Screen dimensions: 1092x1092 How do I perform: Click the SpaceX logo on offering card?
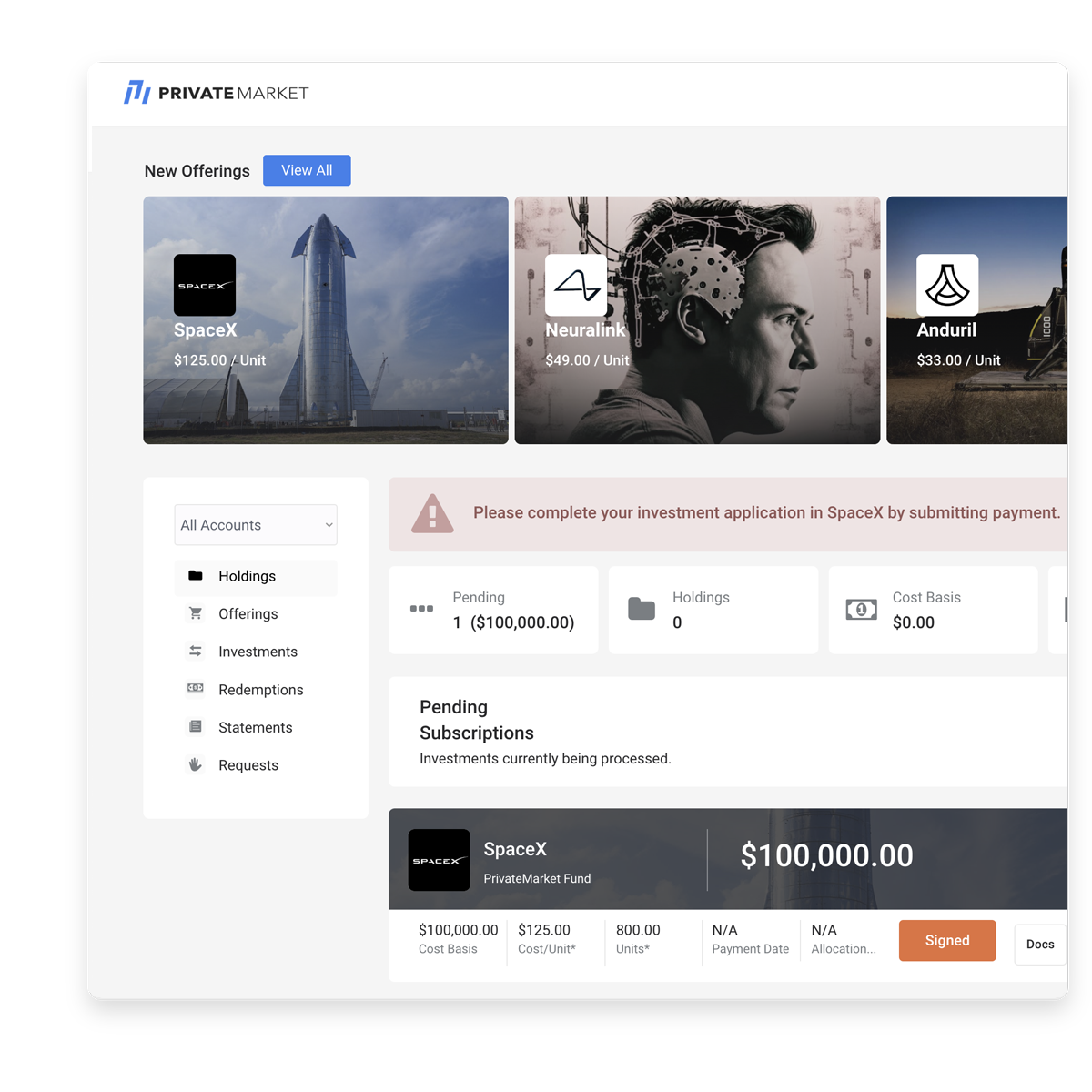click(205, 285)
